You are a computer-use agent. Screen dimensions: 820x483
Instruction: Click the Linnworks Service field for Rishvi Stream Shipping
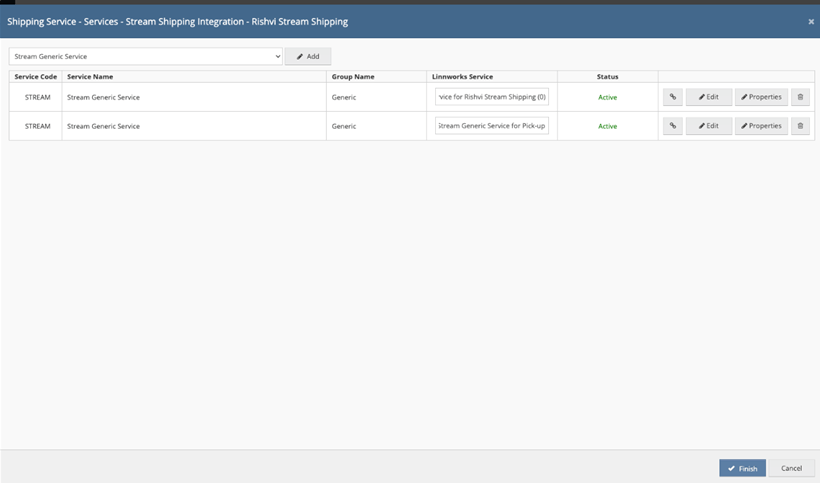[492, 97]
